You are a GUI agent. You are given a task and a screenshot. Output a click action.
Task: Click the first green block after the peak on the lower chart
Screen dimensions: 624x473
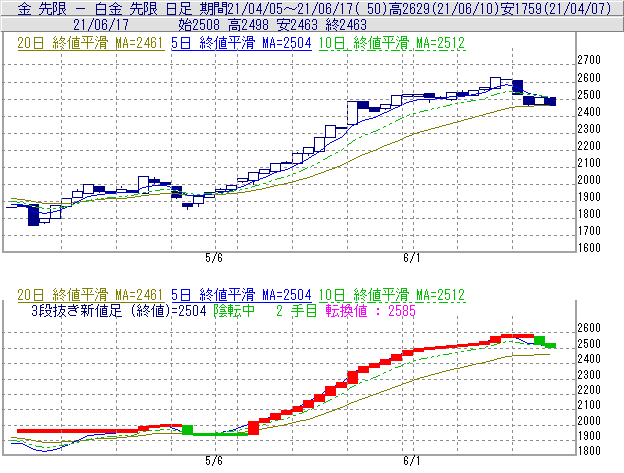click(539, 341)
